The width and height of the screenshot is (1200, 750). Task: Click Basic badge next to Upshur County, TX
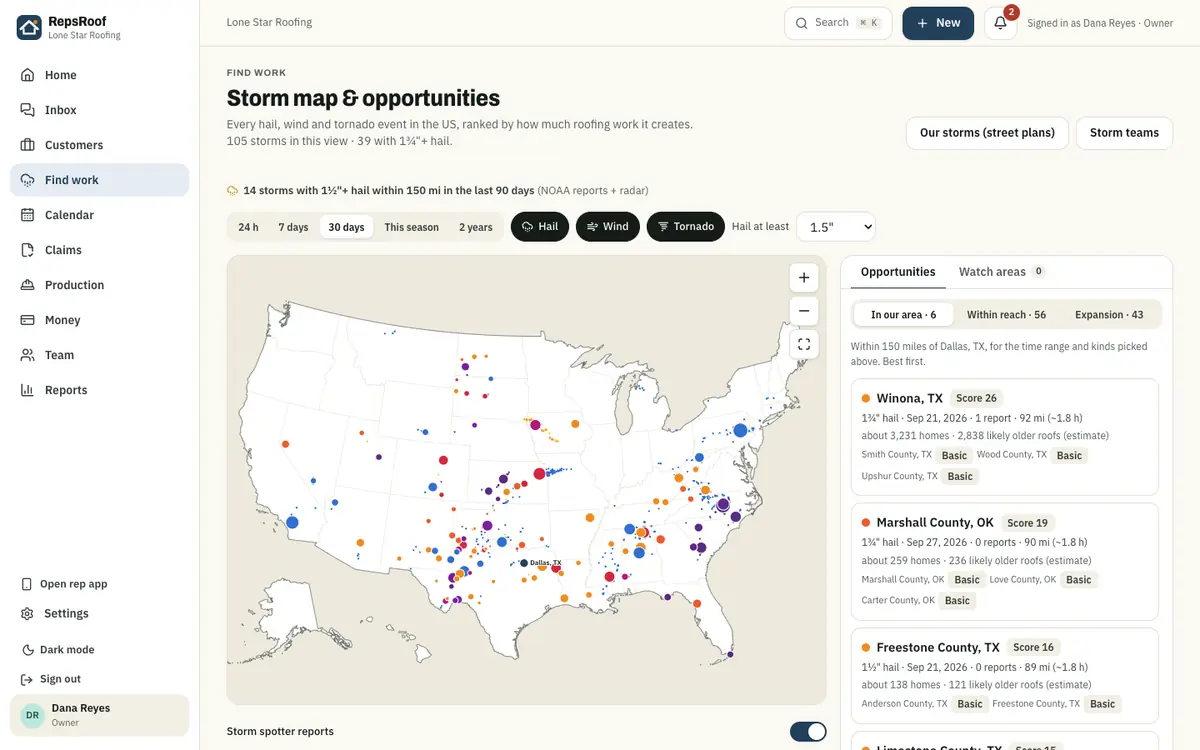click(960, 477)
